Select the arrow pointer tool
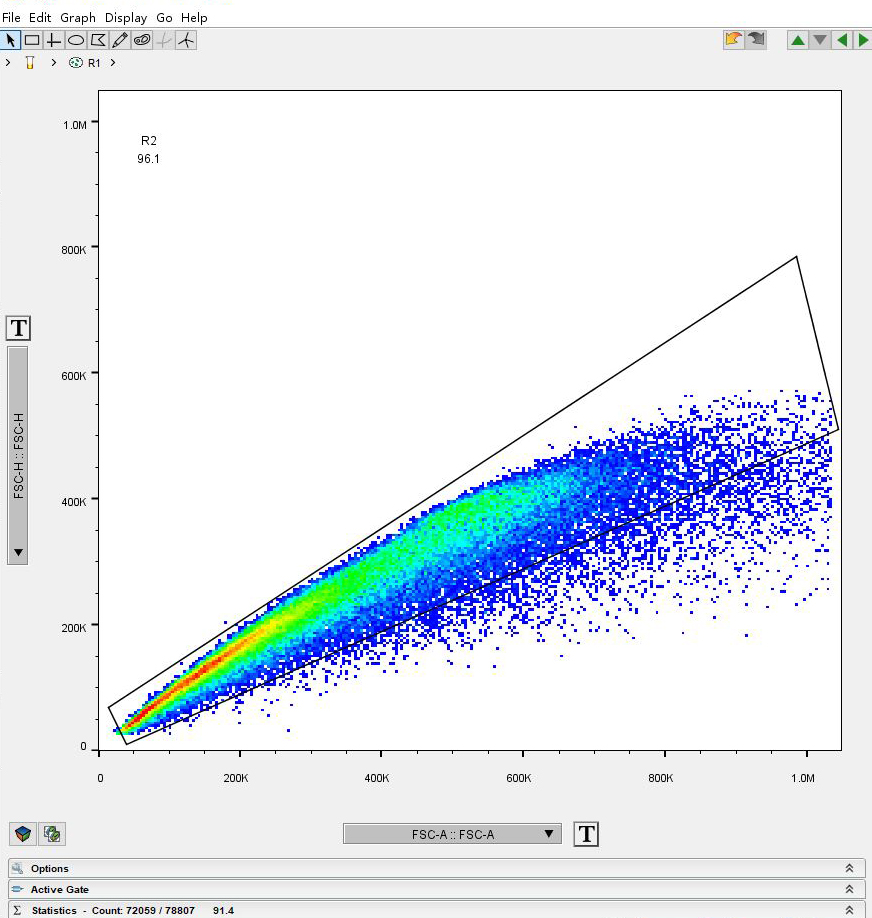The height and width of the screenshot is (918, 872). pyautogui.click(x=11, y=40)
